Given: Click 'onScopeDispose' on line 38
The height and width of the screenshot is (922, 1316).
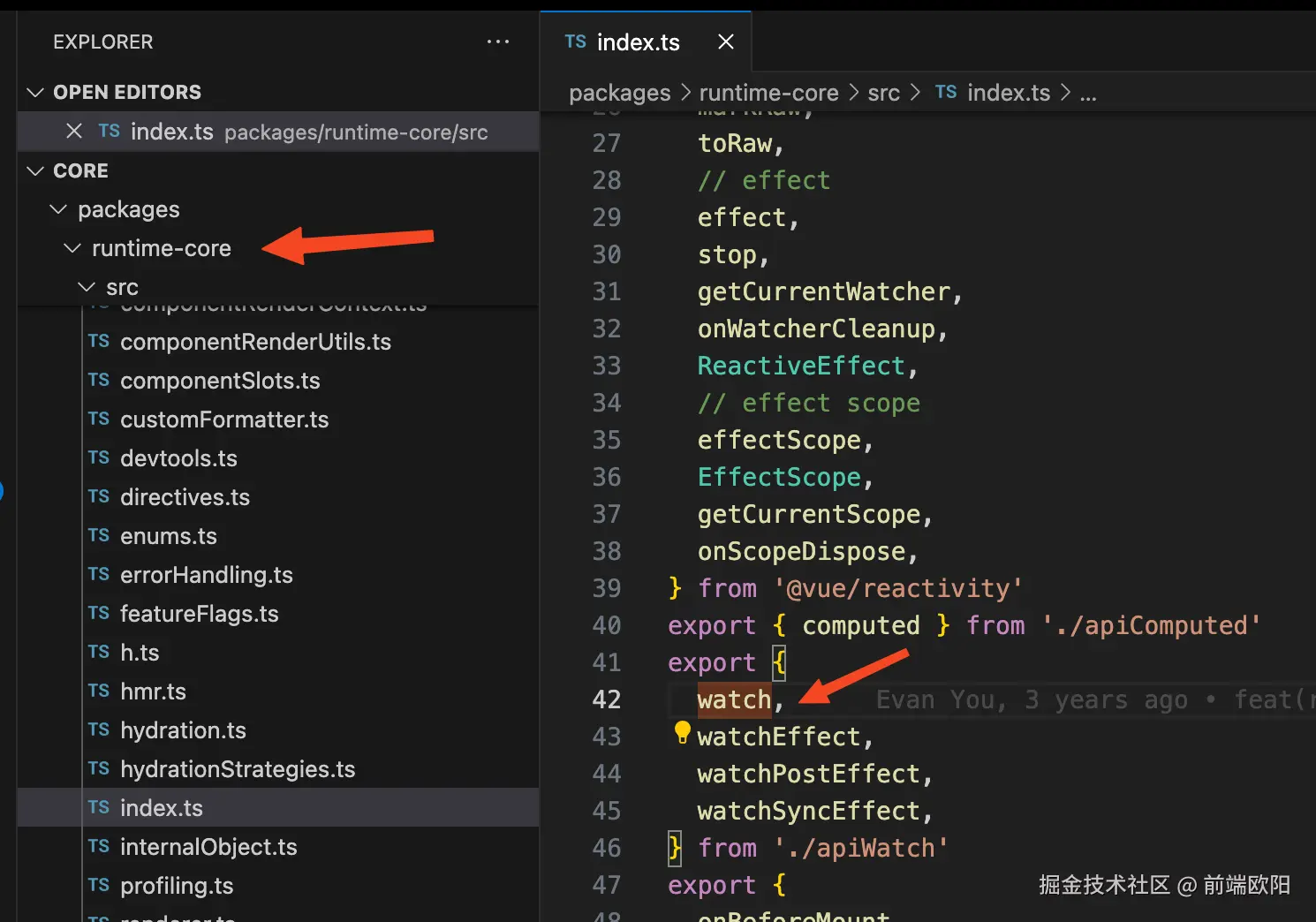Looking at the screenshot, I should pos(801,551).
